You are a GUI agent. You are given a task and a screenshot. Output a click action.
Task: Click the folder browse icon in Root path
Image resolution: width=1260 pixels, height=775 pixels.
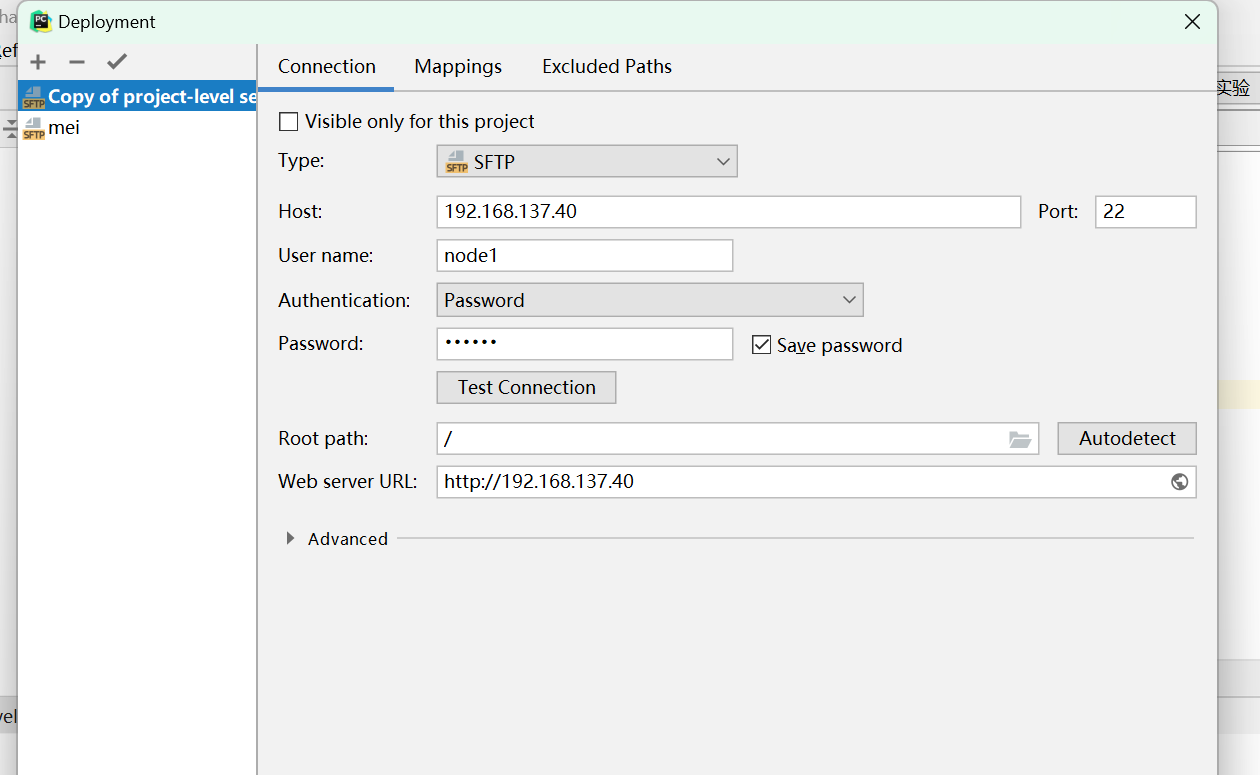pos(1020,439)
